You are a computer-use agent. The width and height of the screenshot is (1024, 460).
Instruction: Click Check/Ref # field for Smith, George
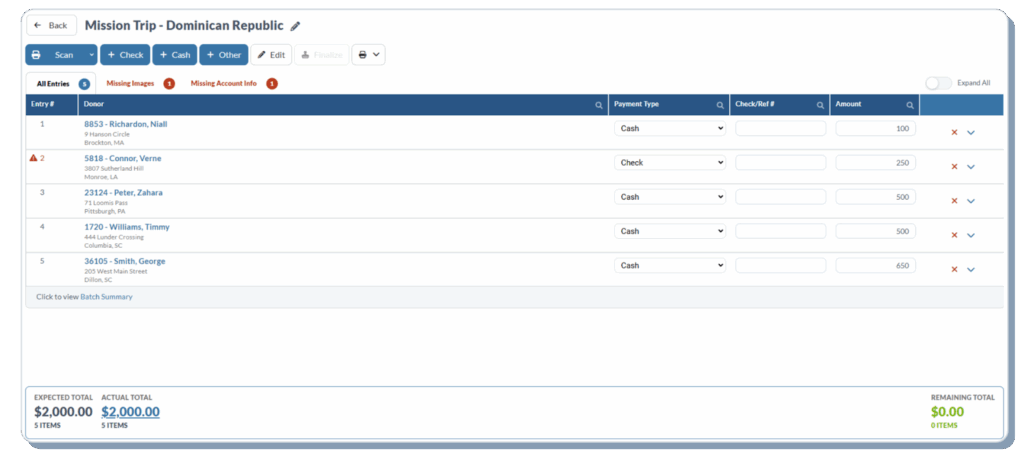780,265
